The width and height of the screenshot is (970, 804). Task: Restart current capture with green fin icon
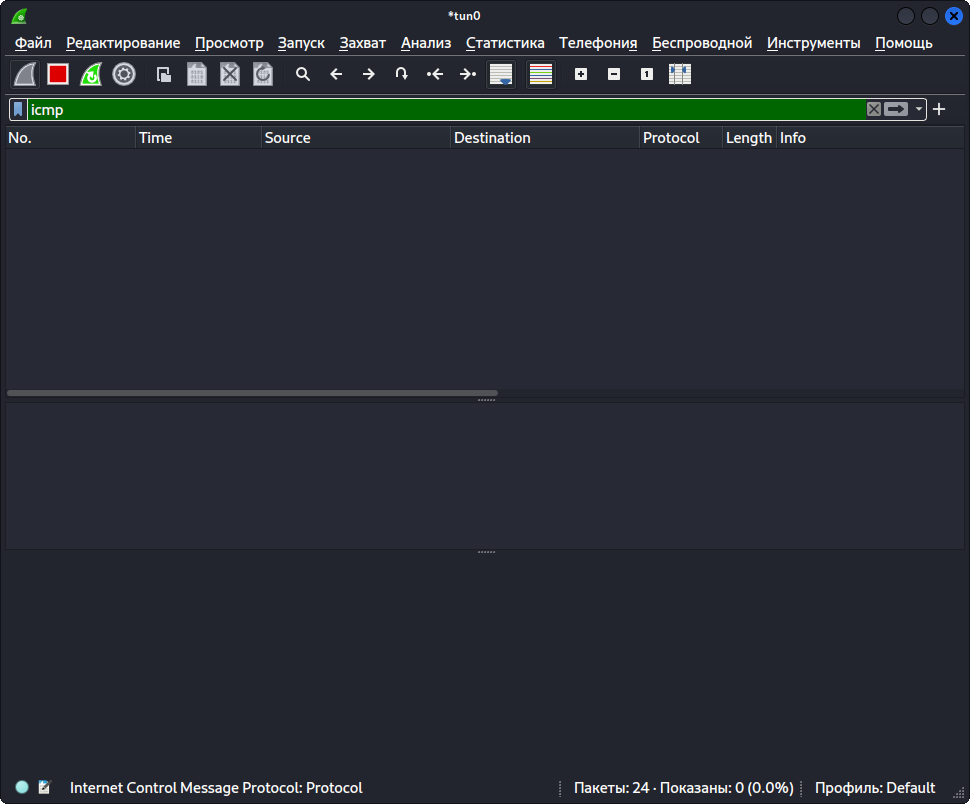pyautogui.click(x=91, y=74)
